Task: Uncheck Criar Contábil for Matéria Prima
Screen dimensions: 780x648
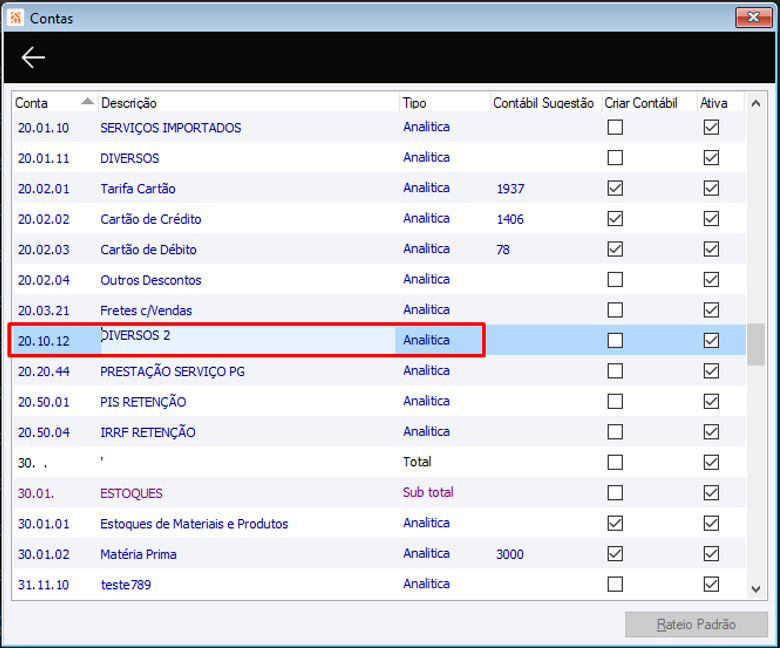Action: point(615,554)
